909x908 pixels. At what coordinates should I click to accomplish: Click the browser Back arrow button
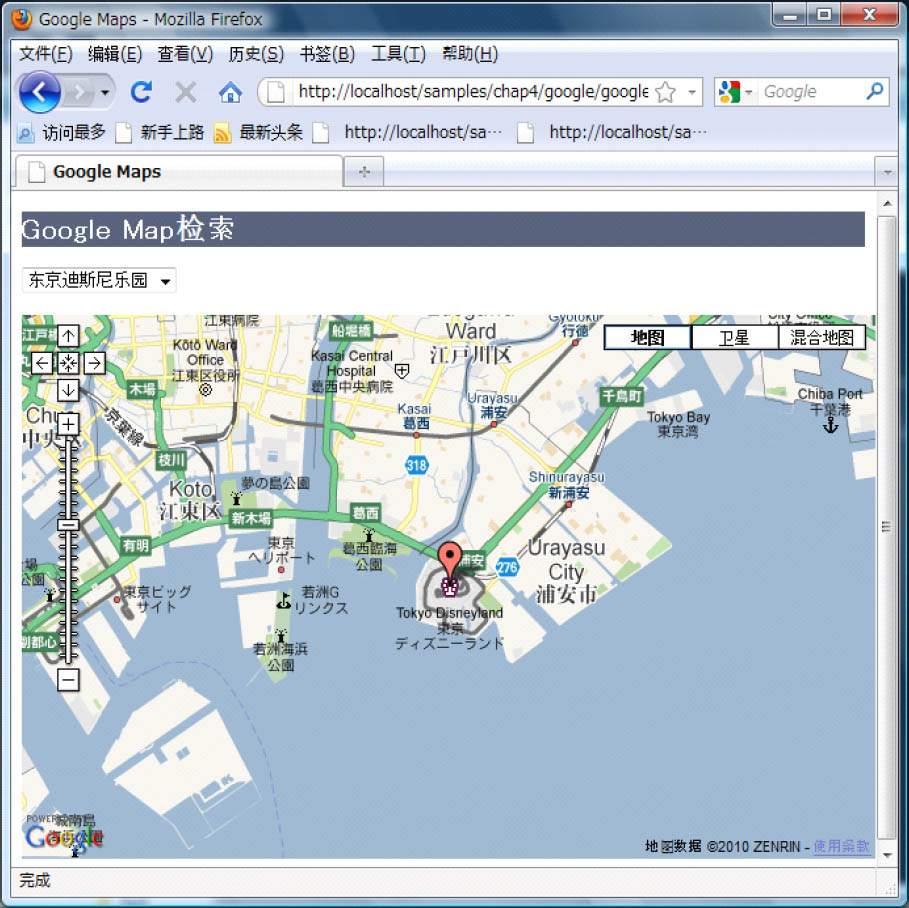click(39, 92)
